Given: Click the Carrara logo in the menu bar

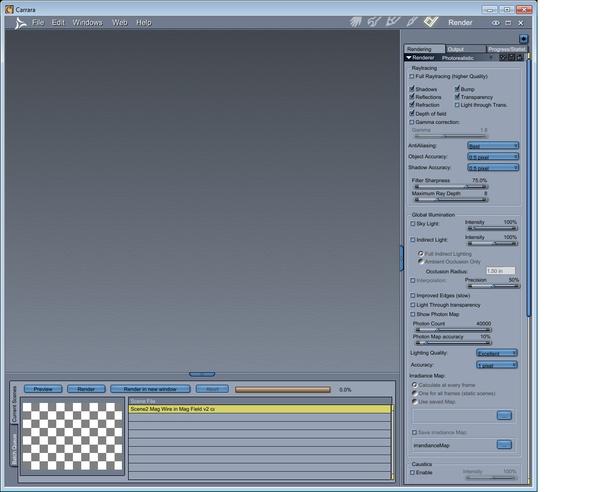Looking at the screenshot, I should pos(20,23).
